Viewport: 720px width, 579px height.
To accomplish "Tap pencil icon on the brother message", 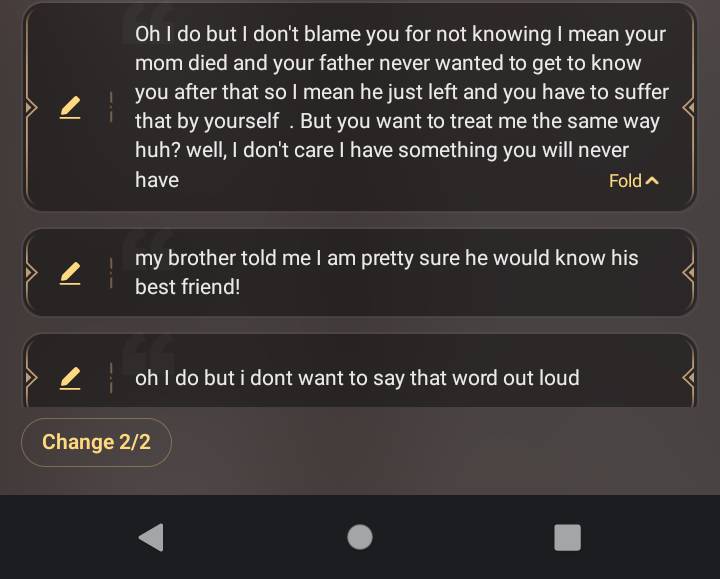I will point(70,272).
